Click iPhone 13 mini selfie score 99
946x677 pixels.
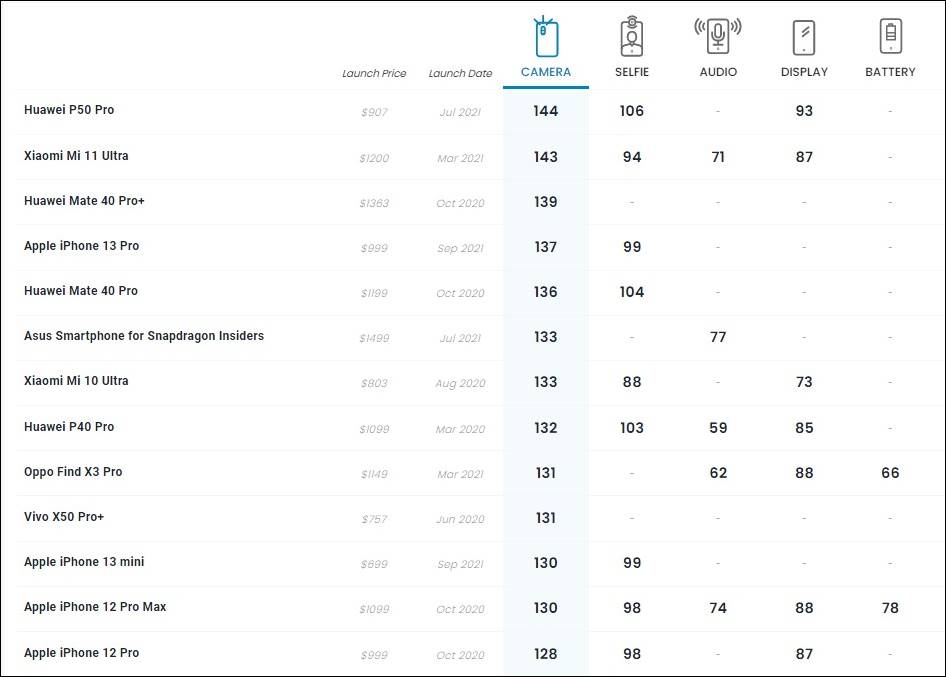coord(632,563)
